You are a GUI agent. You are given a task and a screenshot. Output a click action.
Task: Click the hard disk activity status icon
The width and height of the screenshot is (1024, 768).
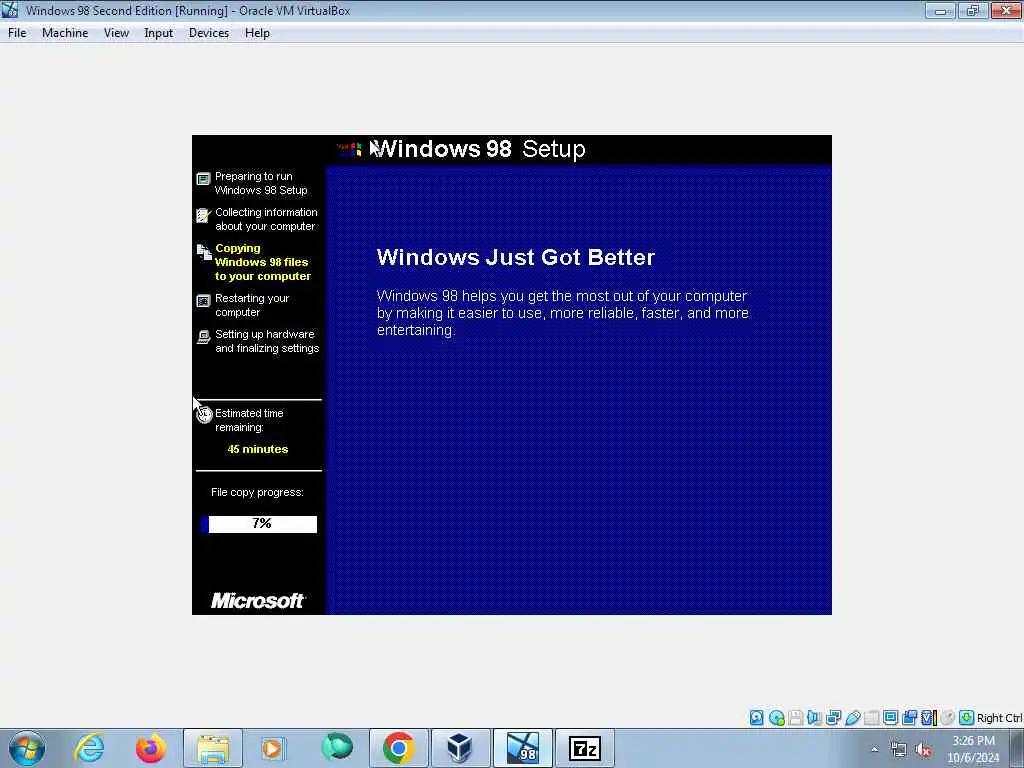pyautogui.click(x=756, y=718)
